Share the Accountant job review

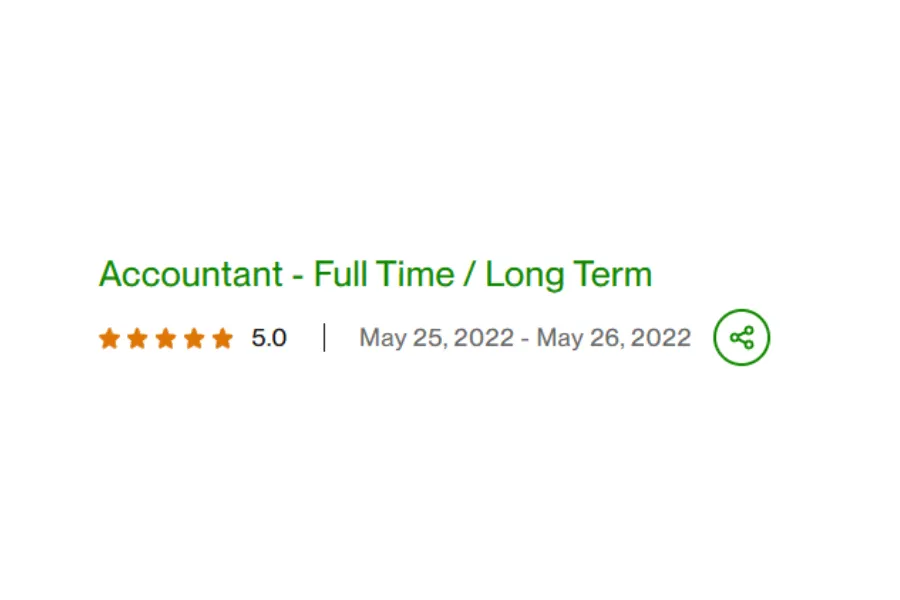pyautogui.click(x=742, y=337)
